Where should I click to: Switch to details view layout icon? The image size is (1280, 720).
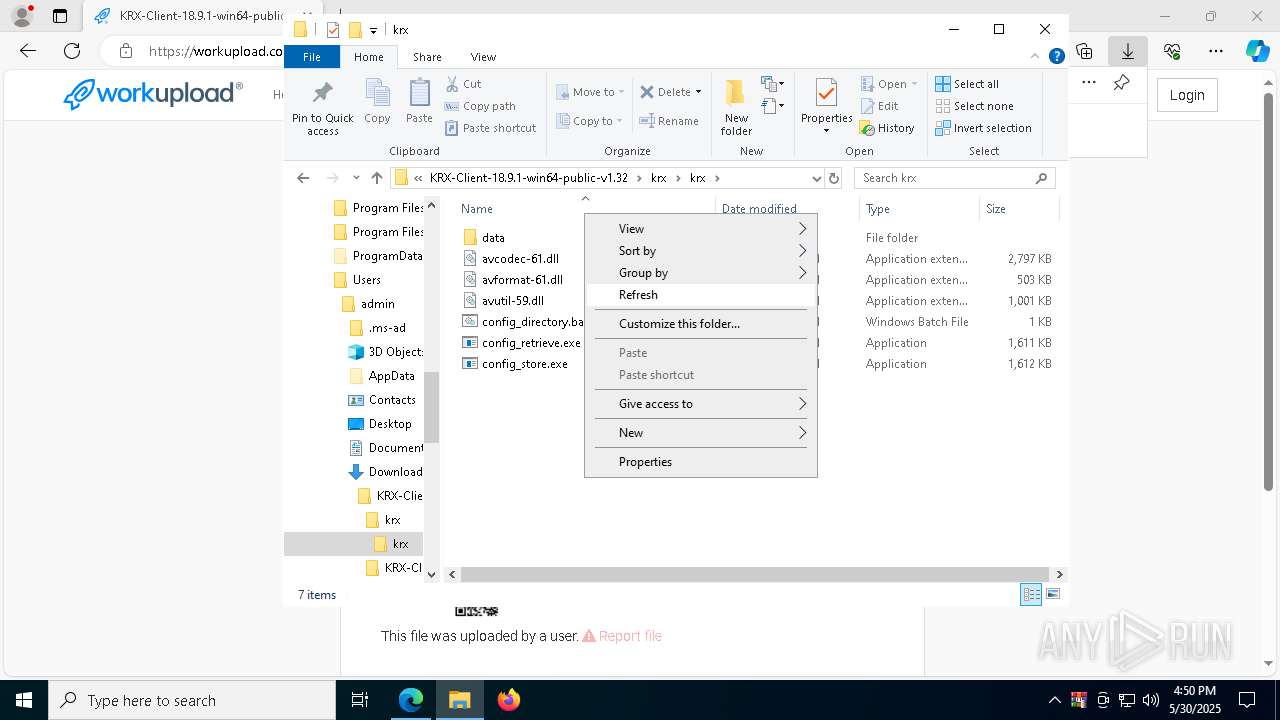click(1031, 594)
